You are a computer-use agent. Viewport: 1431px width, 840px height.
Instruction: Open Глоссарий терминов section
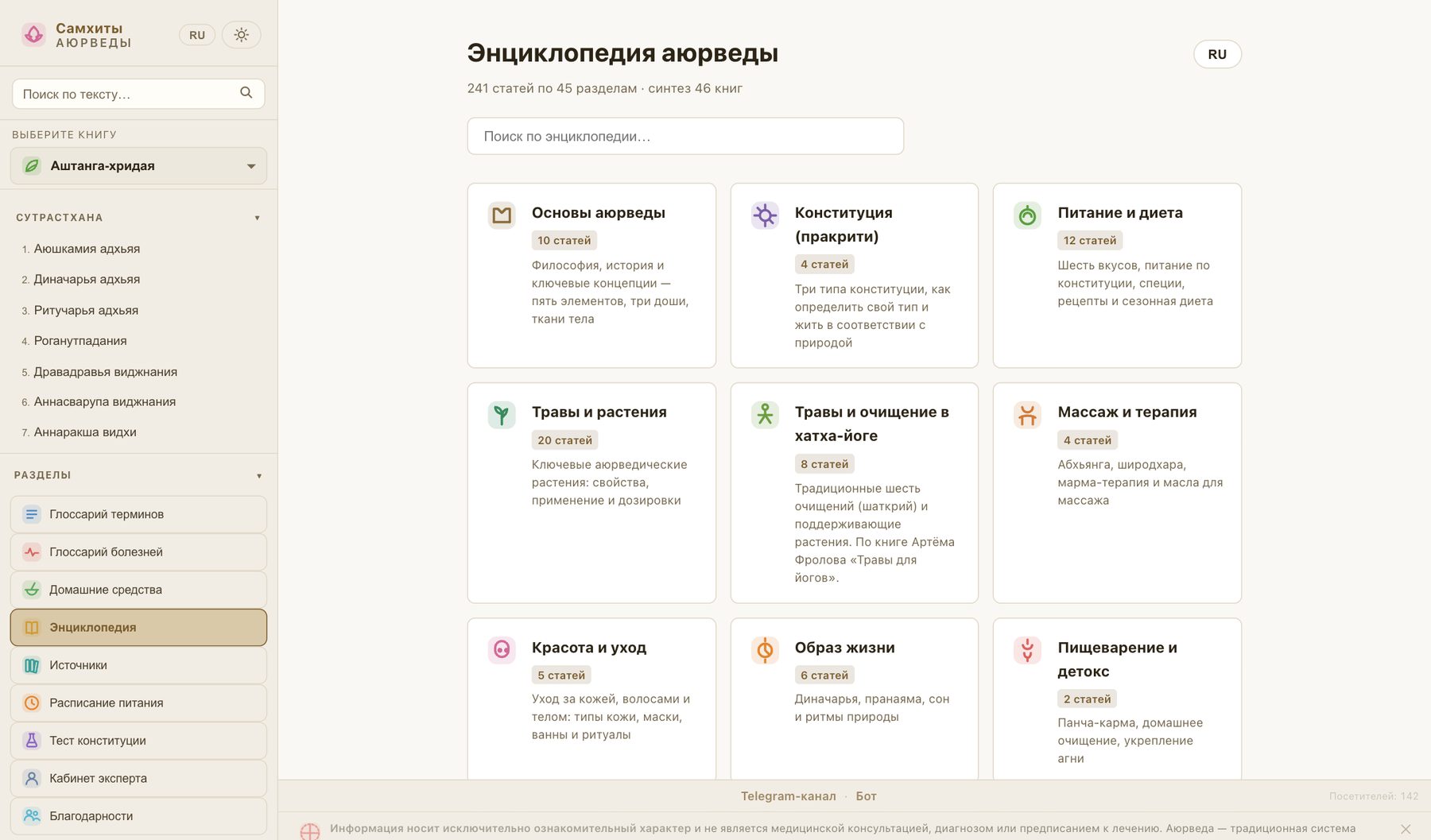click(138, 514)
